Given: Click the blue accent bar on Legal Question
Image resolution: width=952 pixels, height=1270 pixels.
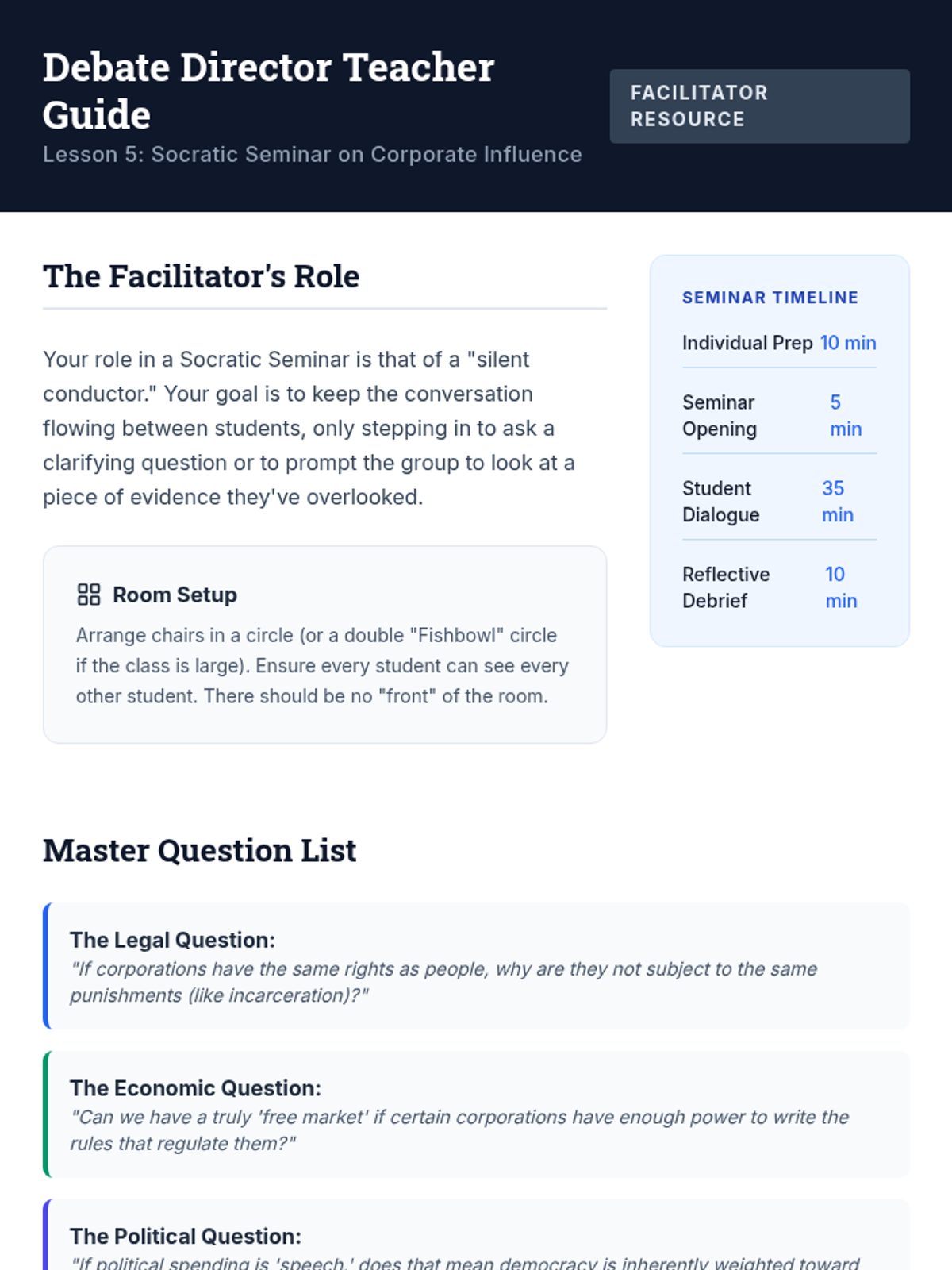Looking at the screenshot, I should (46, 966).
